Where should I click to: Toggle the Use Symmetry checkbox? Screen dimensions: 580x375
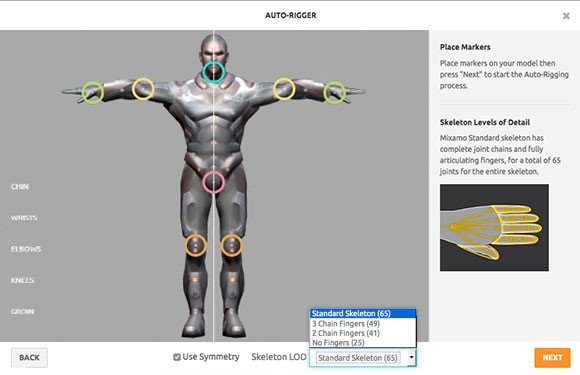coord(177,357)
